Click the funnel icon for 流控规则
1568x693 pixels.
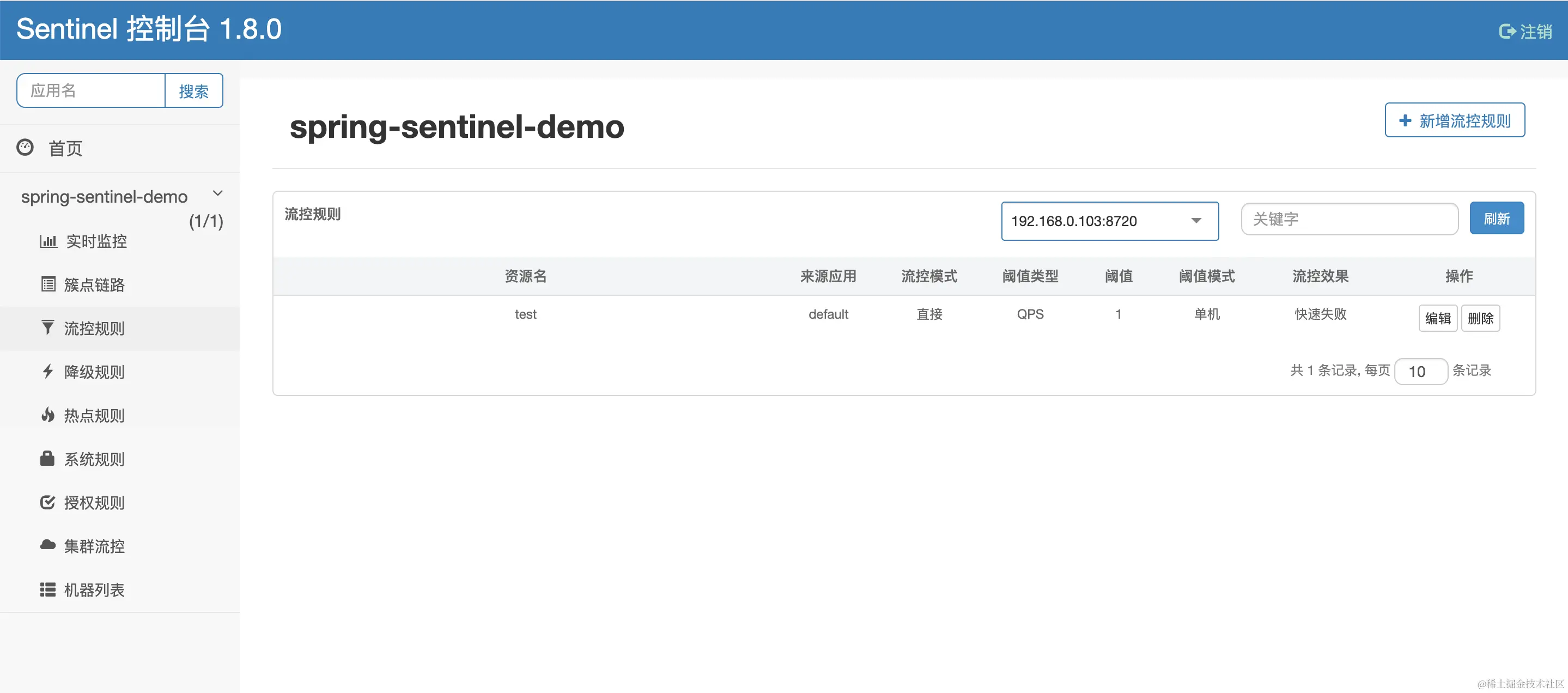coord(47,327)
